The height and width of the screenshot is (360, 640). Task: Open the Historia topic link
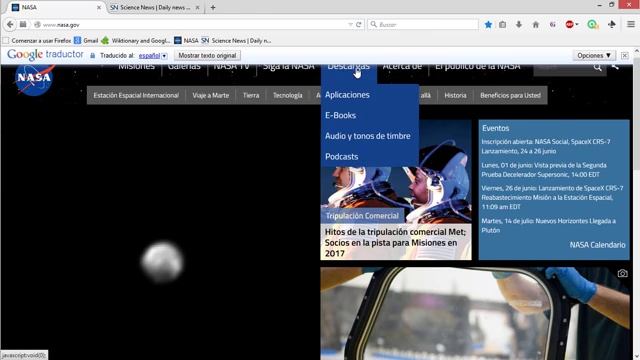(455, 96)
